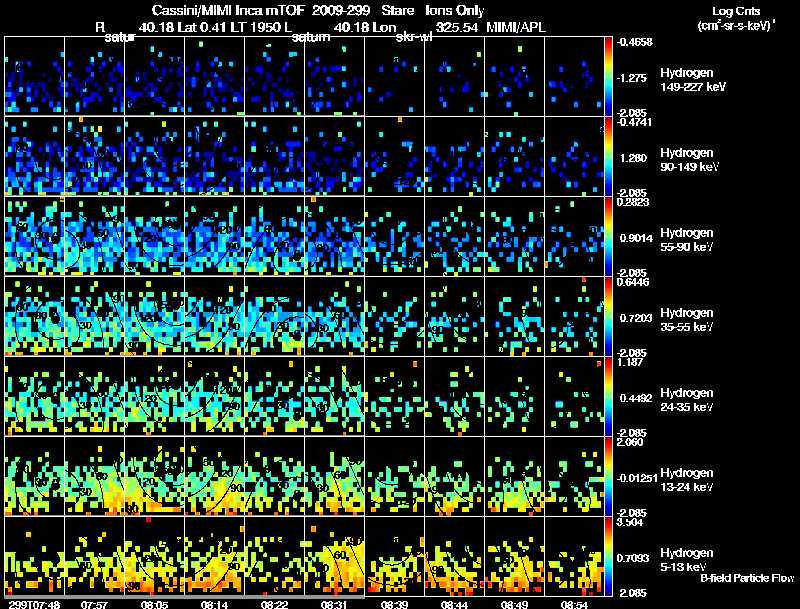This screenshot has height=609, width=800.
Task: Click the Cassini/MIMI Inca mTOF title
Action: click(x=228, y=10)
